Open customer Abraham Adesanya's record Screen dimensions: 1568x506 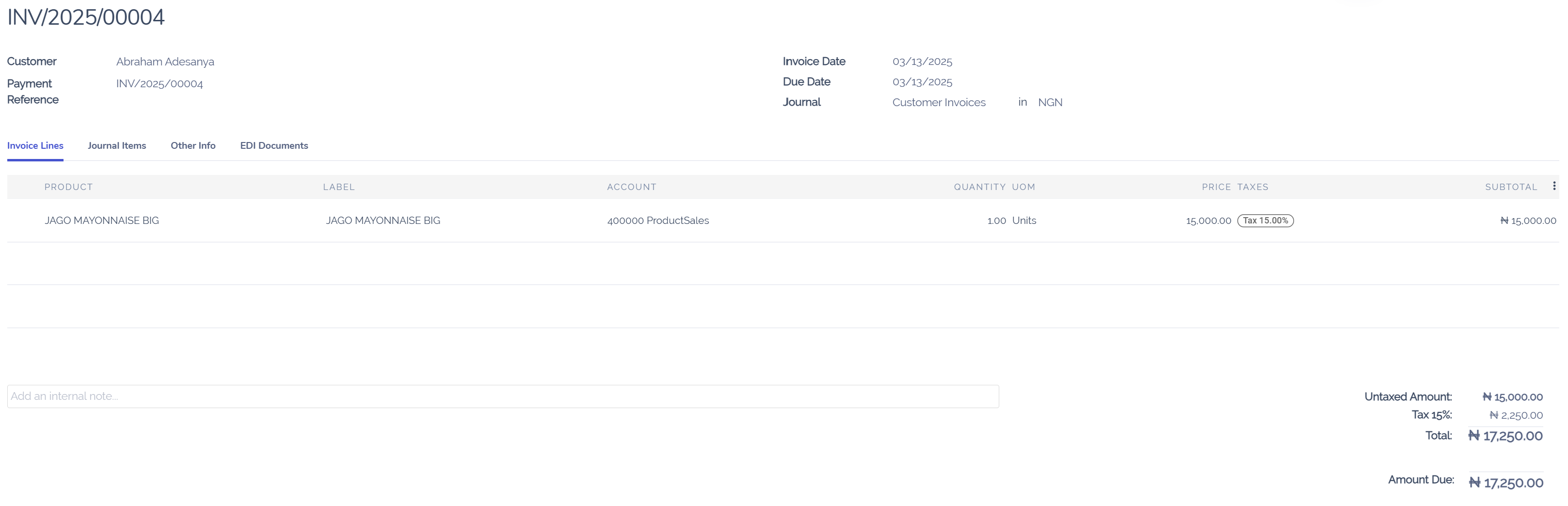(x=164, y=62)
